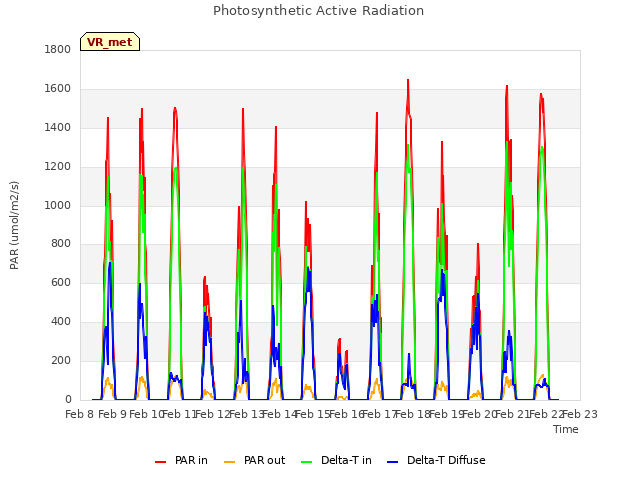
Task: Click the y-axis label PAR (umol/m2/s)
Action: pos(14,225)
